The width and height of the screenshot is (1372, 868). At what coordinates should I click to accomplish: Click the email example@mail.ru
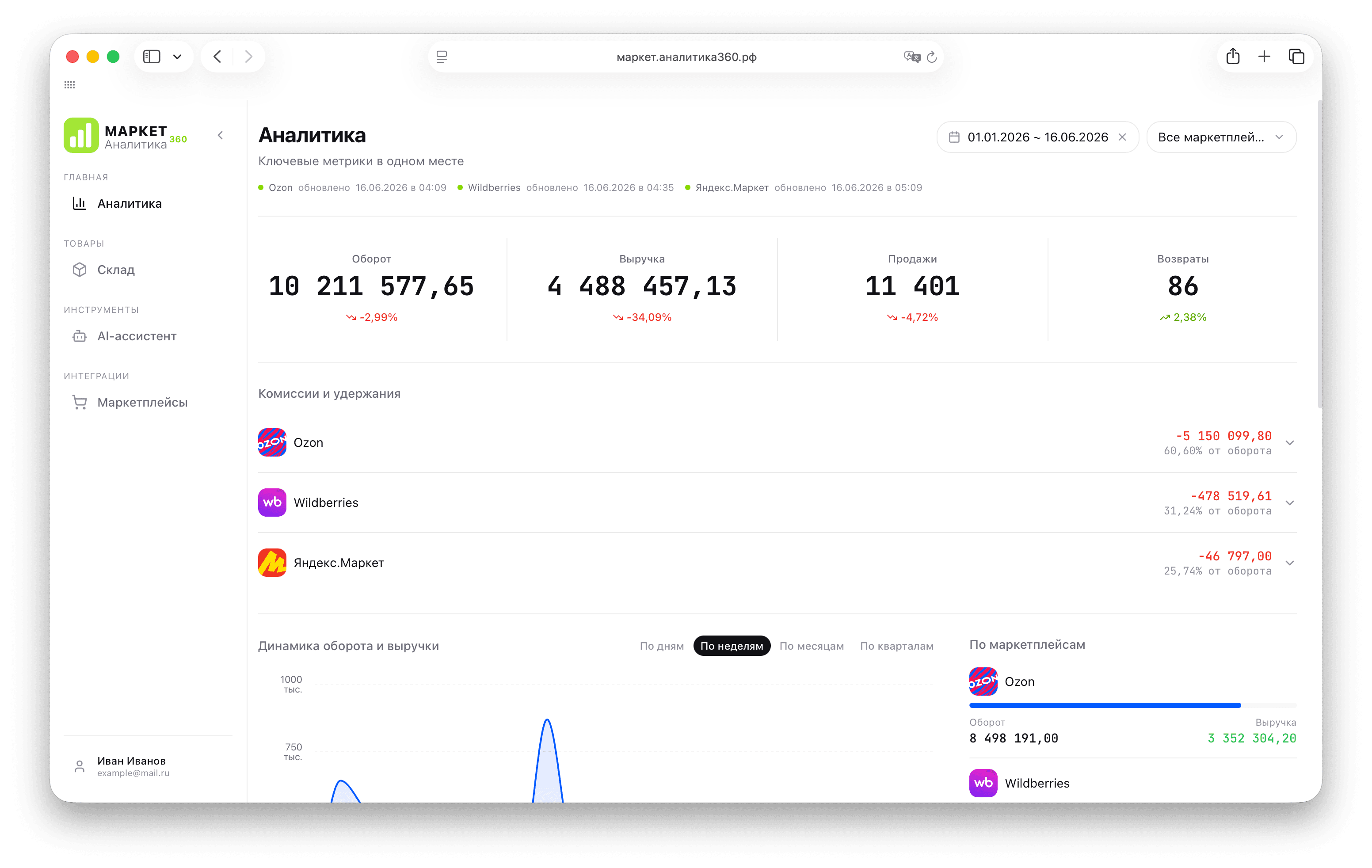pyautogui.click(x=133, y=773)
